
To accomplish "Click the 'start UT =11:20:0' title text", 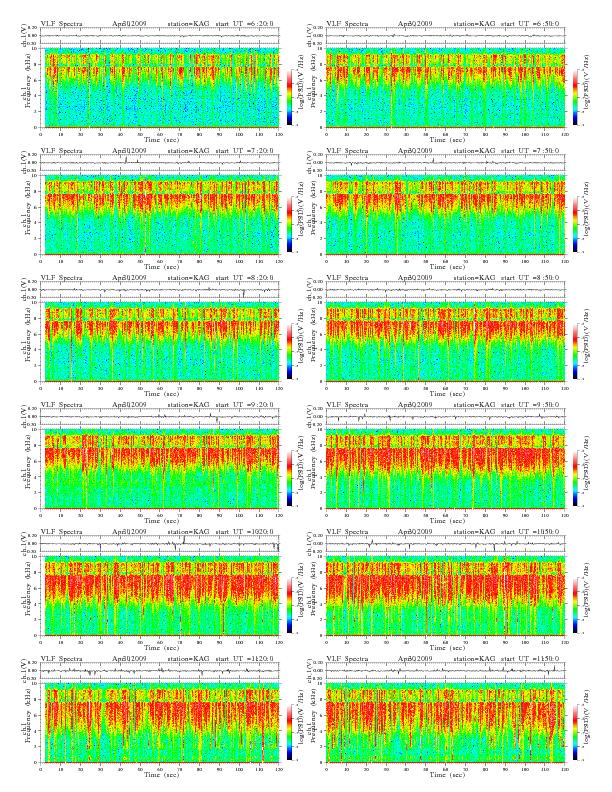I will tap(245, 659).
